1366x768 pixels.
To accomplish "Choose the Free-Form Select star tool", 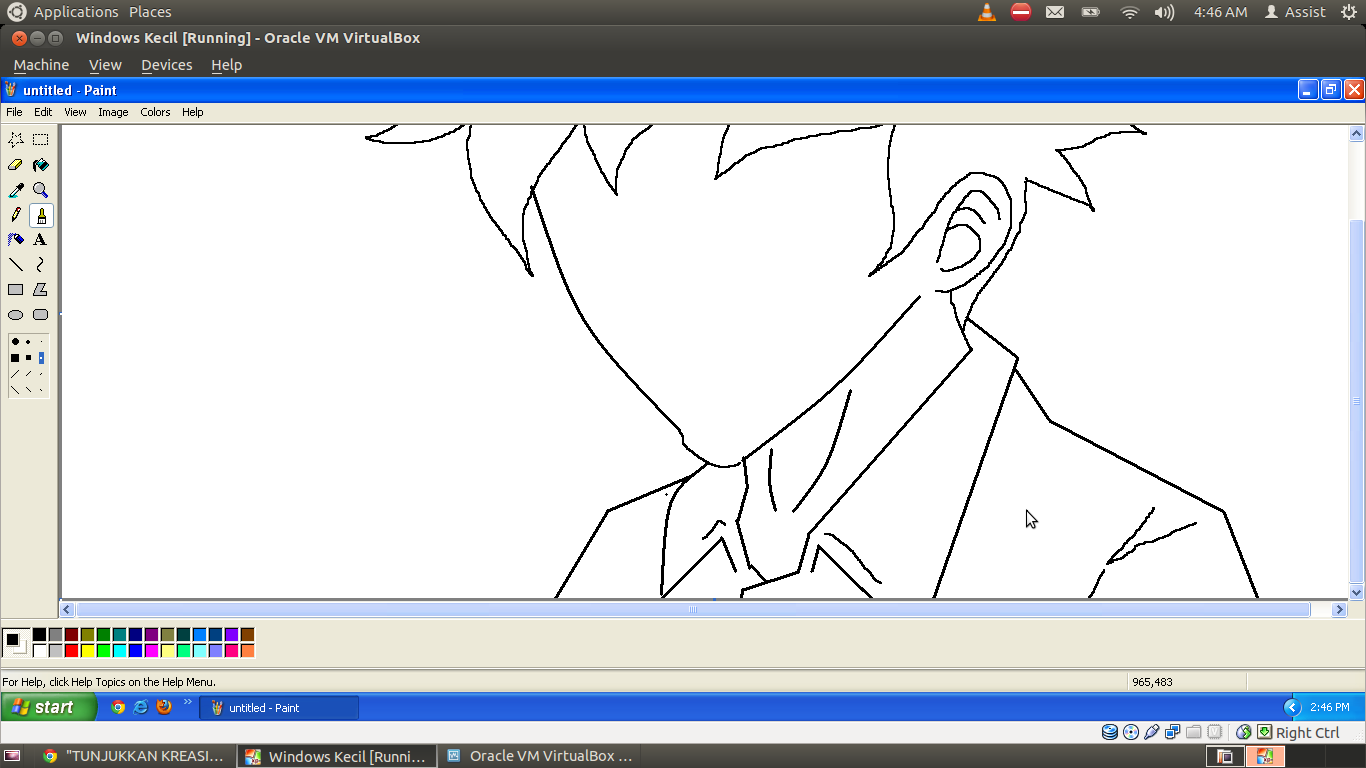I will coord(16,140).
